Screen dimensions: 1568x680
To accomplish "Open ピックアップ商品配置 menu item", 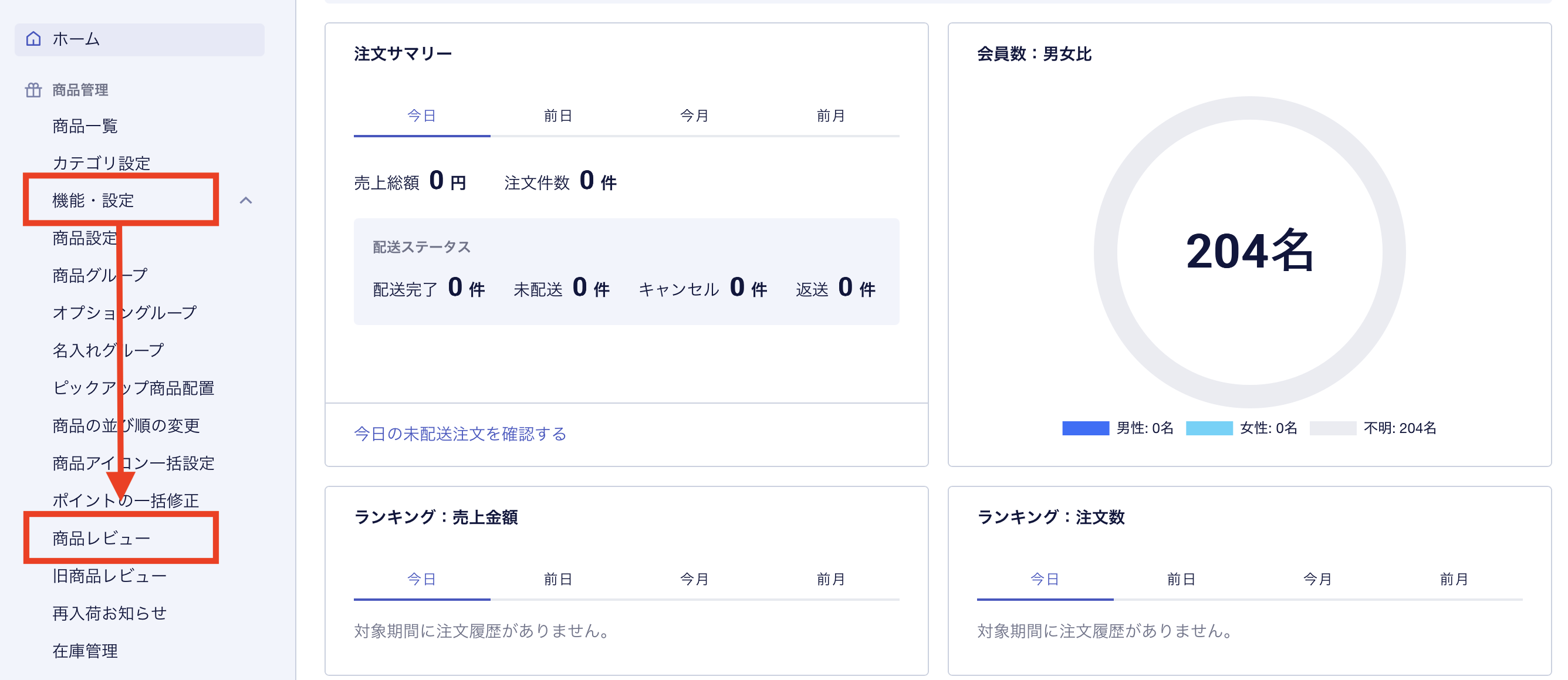I will pos(133,388).
